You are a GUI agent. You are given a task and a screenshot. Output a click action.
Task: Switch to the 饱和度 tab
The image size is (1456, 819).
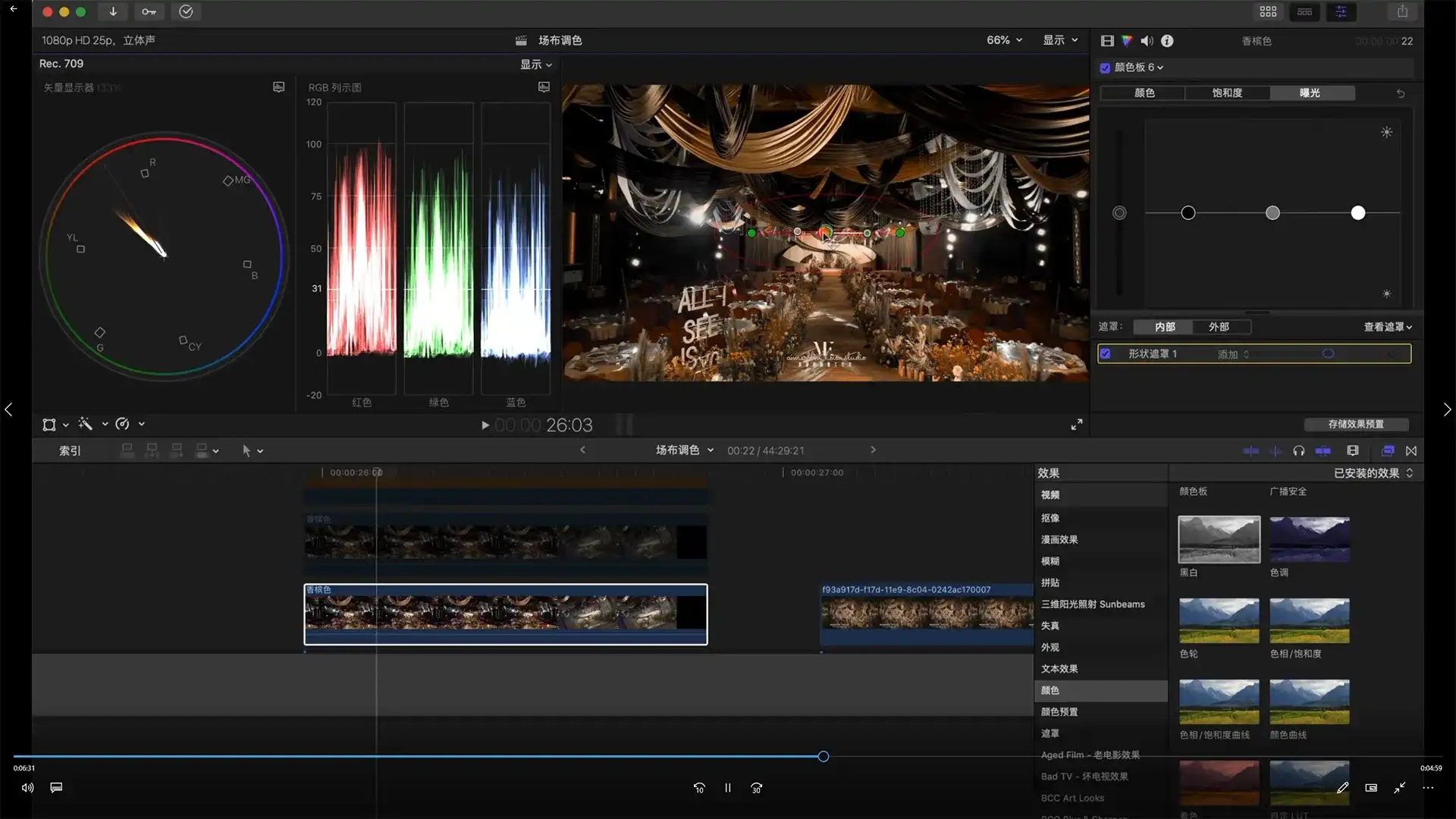(x=1227, y=93)
